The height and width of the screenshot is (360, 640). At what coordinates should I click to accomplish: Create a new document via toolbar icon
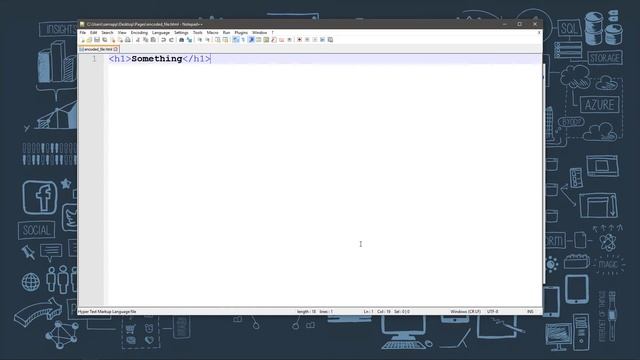(x=82, y=40)
